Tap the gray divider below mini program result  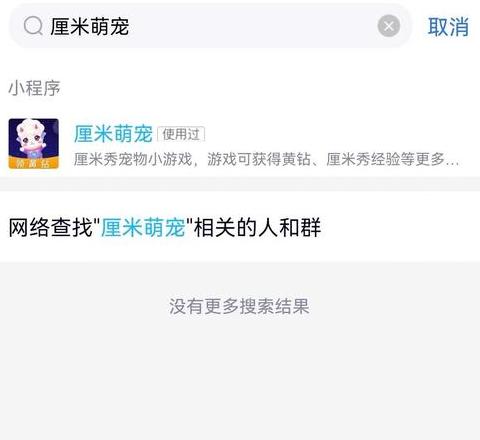pos(240,184)
